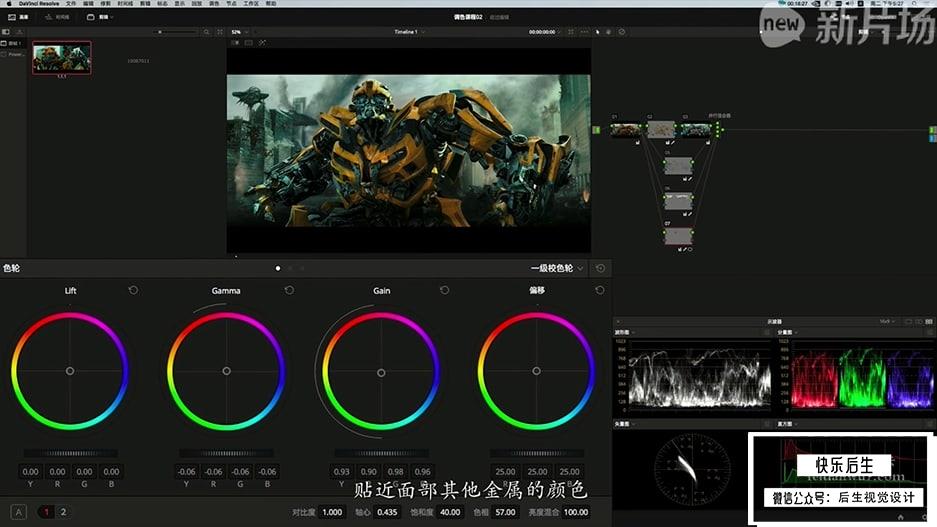Image resolution: width=937 pixels, height=527 pixels.
Task: Select the arrow pointer tool above node editor
Action: pyautogui.click(x=597, y=32)
